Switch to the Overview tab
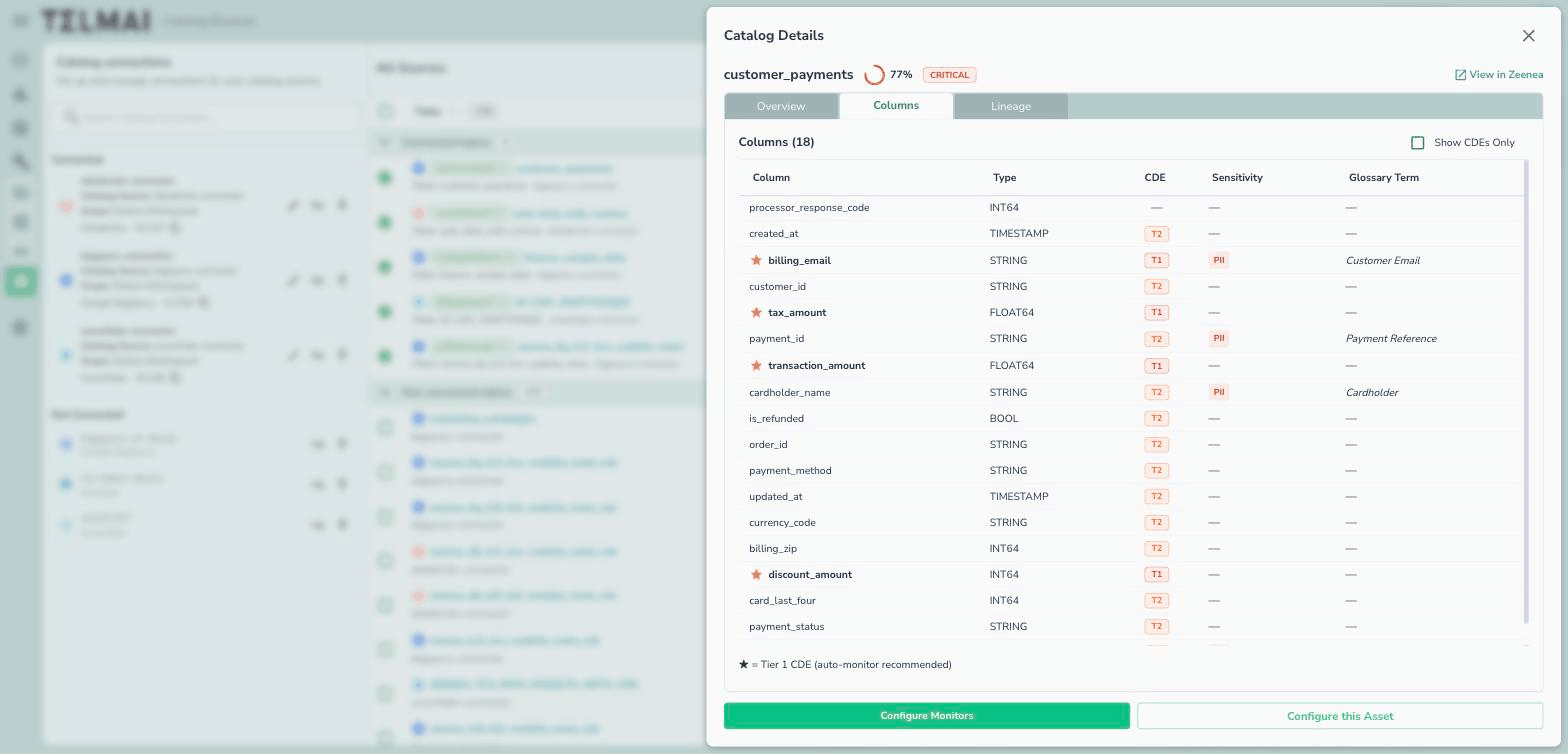1568x754 pixels. (781, 106)
